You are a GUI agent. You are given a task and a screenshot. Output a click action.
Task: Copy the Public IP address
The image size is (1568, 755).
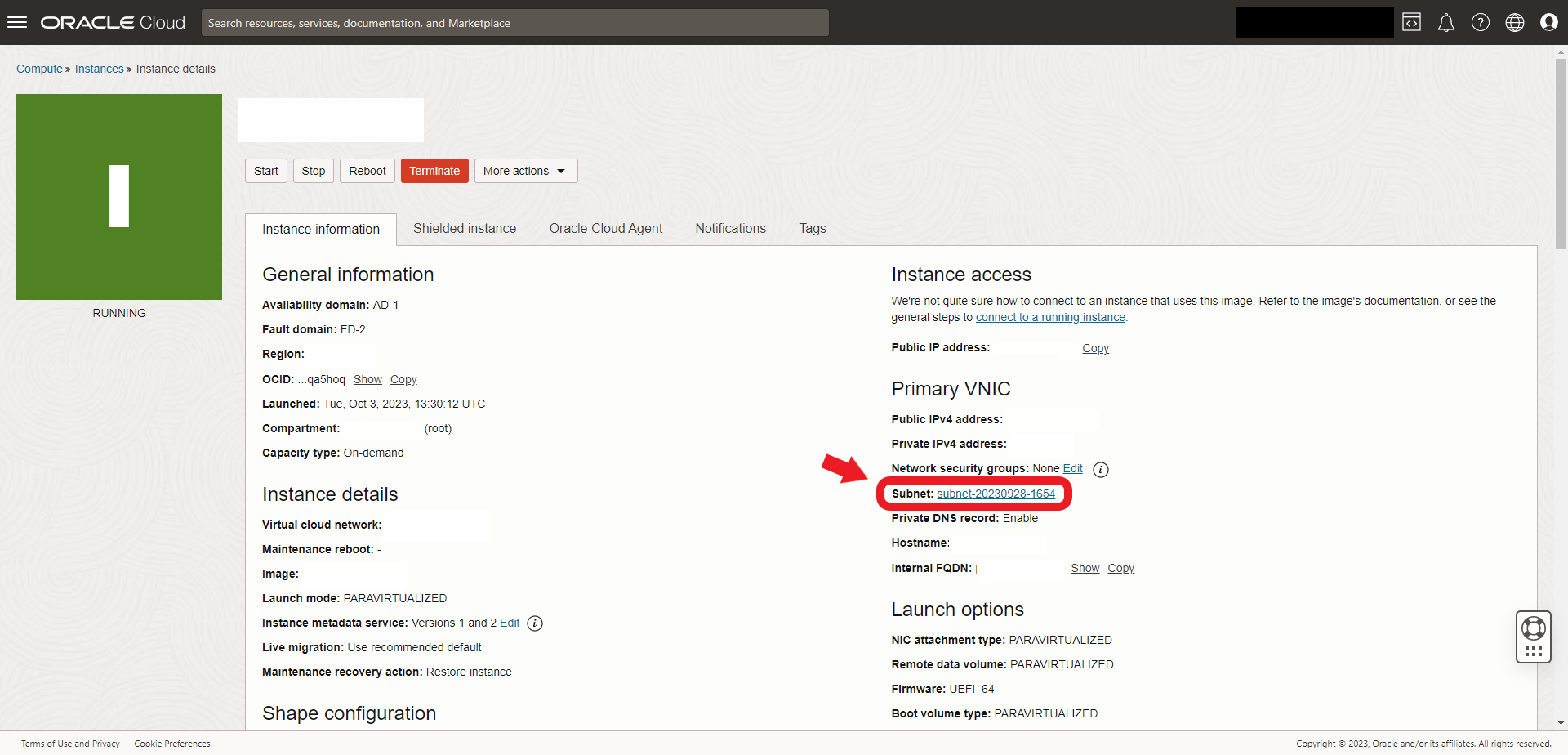(x=1095, y=348)
